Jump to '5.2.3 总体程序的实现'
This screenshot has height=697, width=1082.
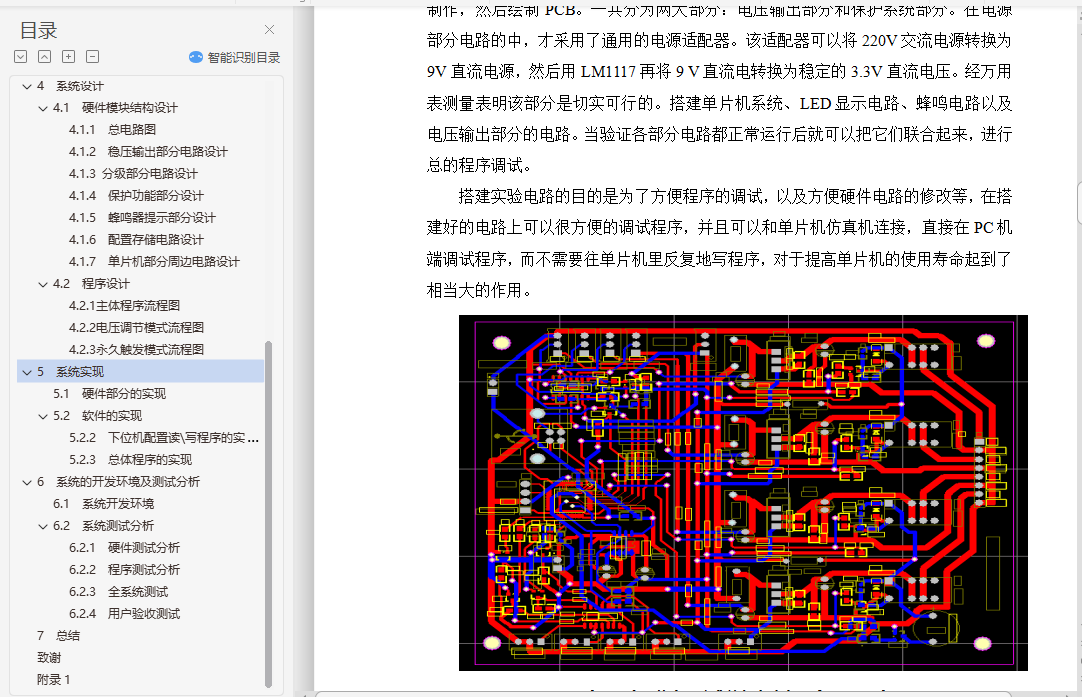click(x=130, y=460)
